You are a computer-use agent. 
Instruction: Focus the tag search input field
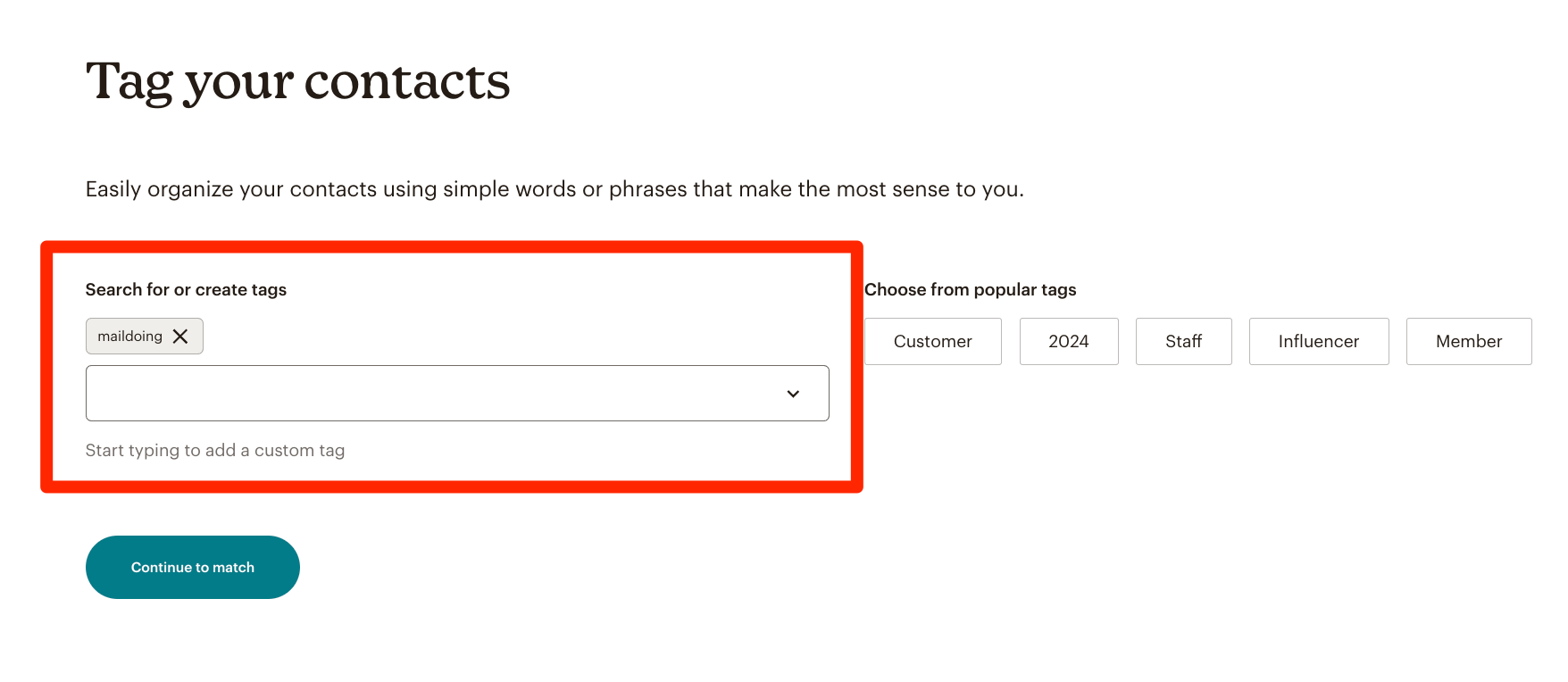(x=429, y=394)
